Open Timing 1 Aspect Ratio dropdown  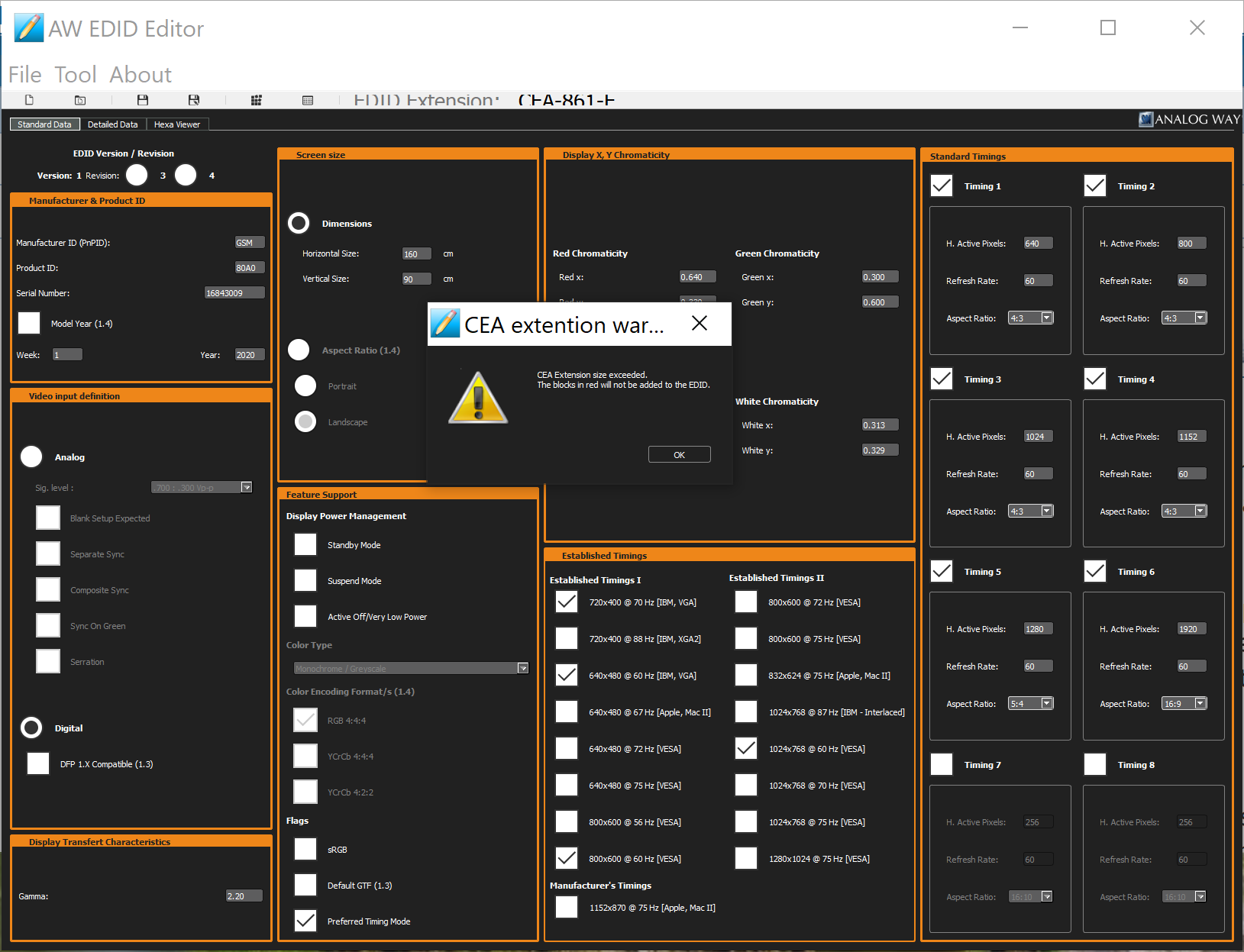[x=1047, y=318]
